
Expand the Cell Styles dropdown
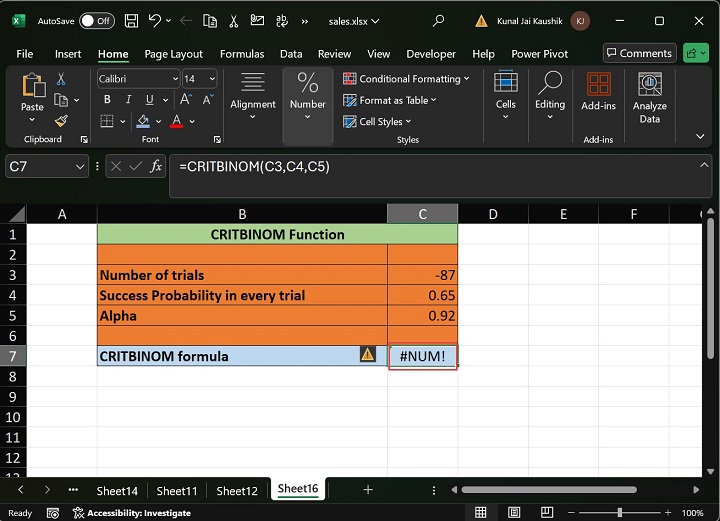[x=378, y=122]
